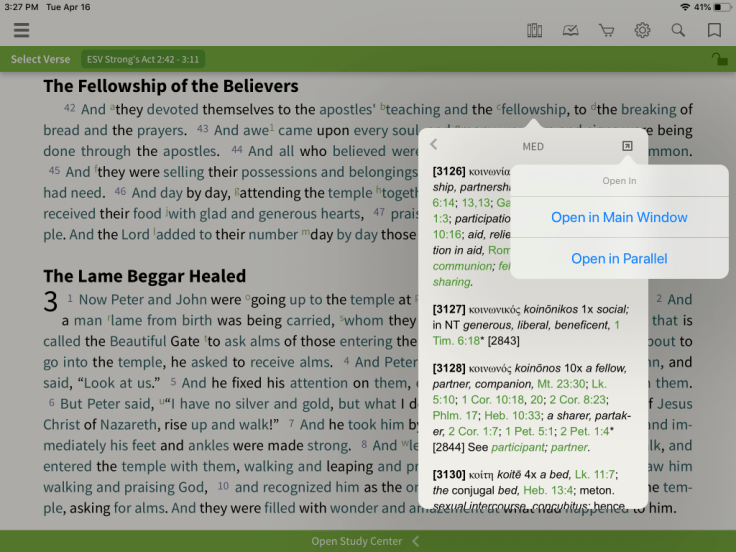Tap the search magnifier icon
Viewport: 736px width, 552px height.
(x=678, y=30)
